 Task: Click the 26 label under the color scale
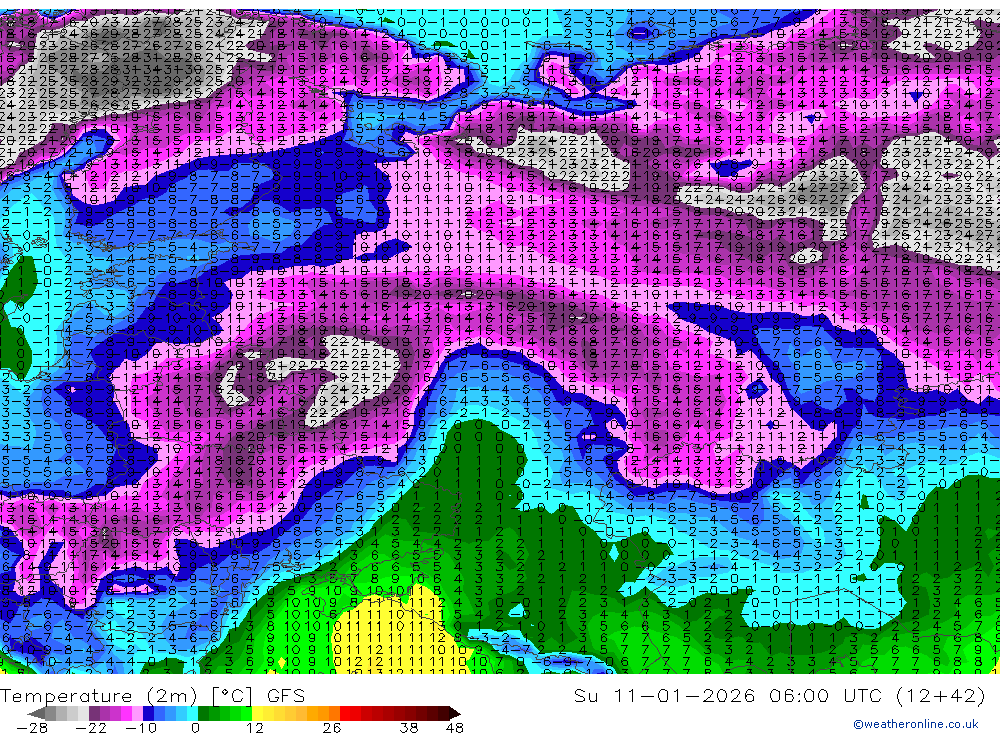pyautogui.click(x=332, y=728)
